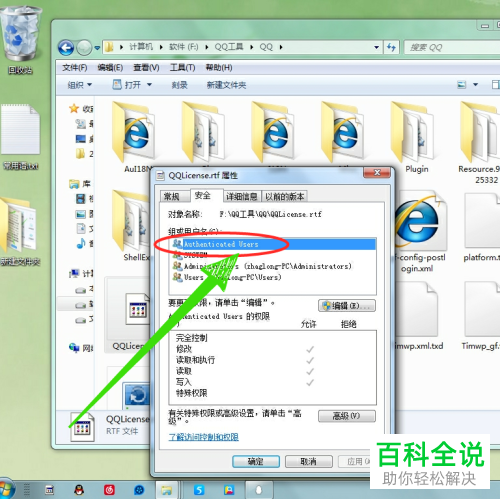The width and height of the screenshot is (500, 499).
Task: Switch to the 详细信息 tab
Action: [242, 197]
